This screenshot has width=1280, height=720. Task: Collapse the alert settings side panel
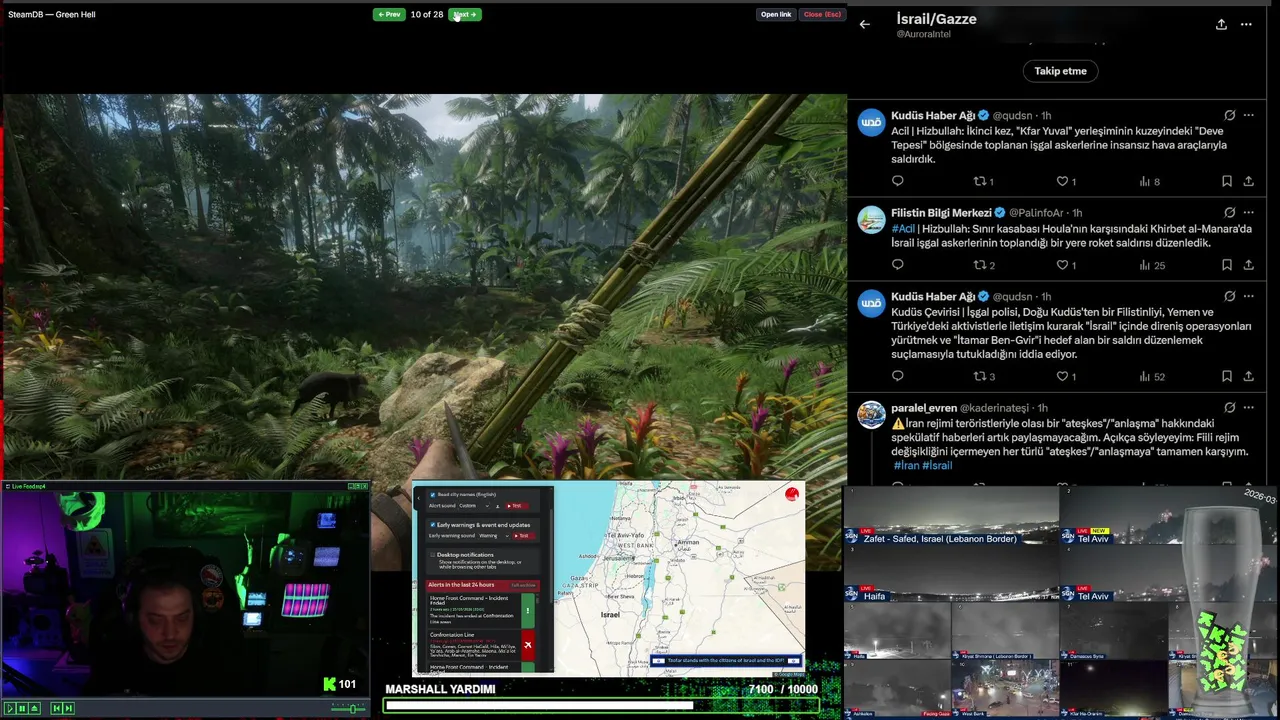pos(419,498)
